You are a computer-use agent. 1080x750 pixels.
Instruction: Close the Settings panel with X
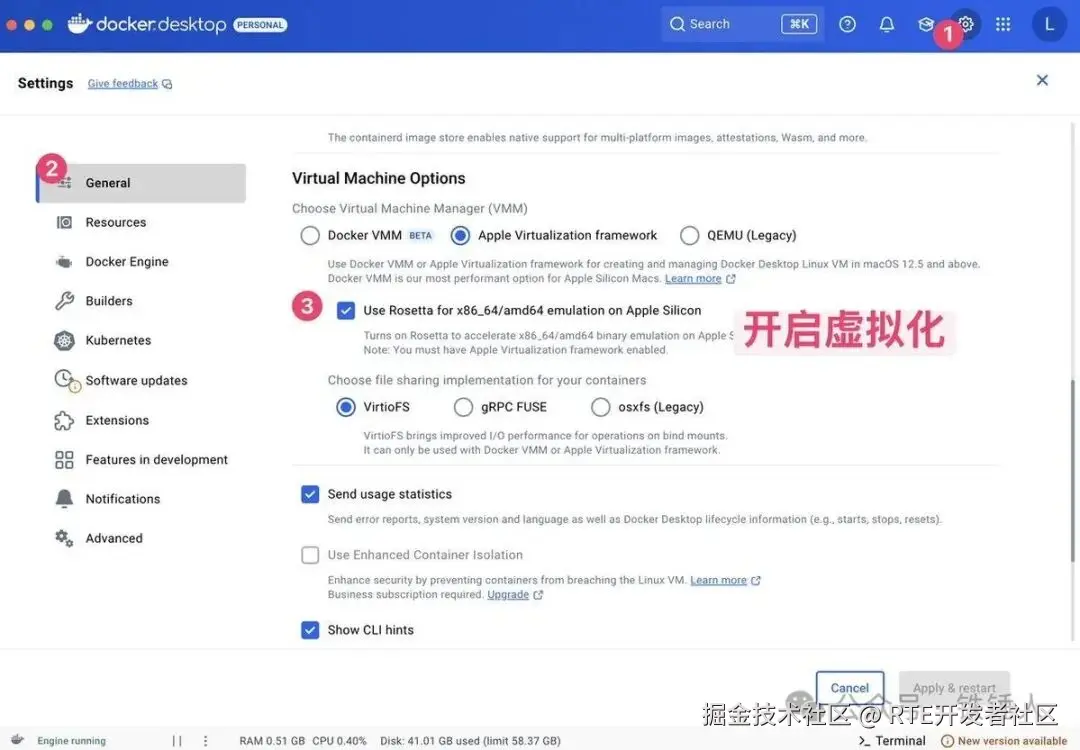click(x=1042, y=80)
